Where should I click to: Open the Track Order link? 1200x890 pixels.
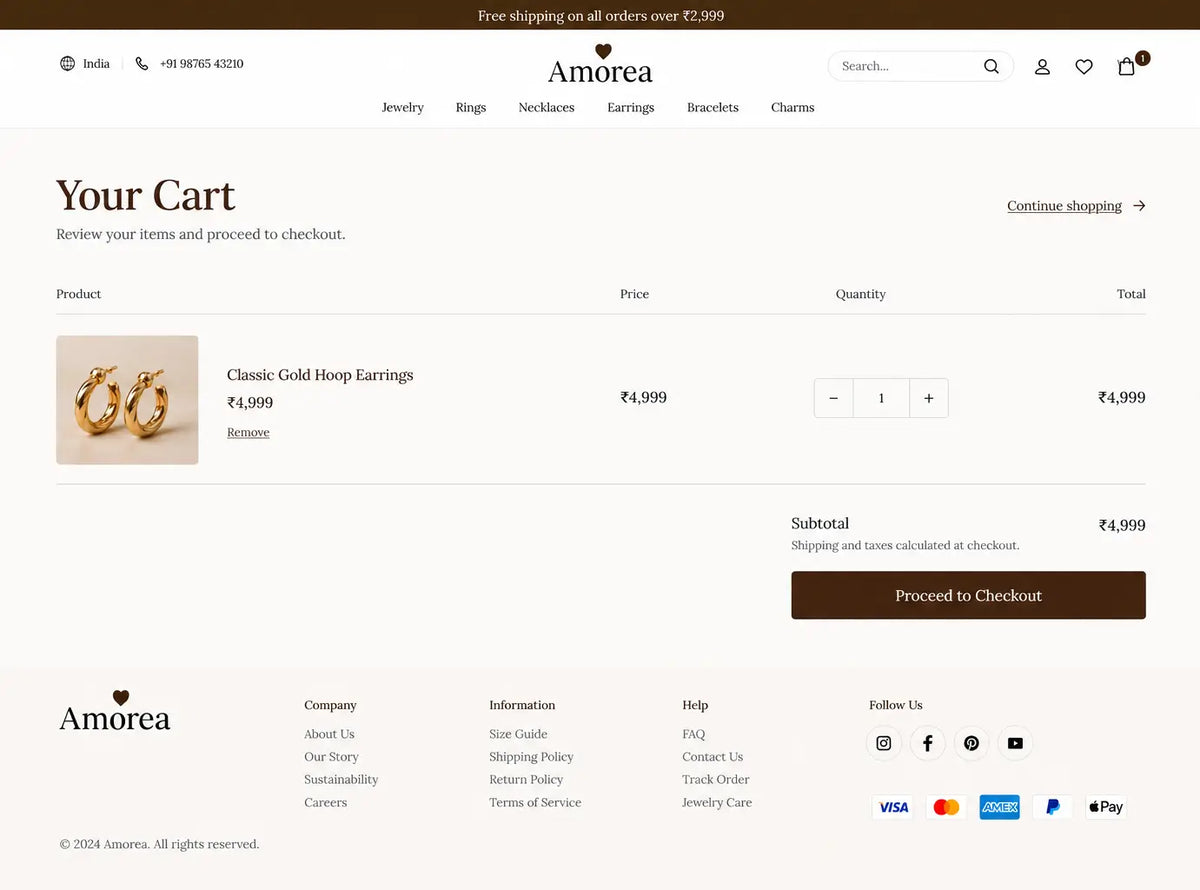point(716,780)
